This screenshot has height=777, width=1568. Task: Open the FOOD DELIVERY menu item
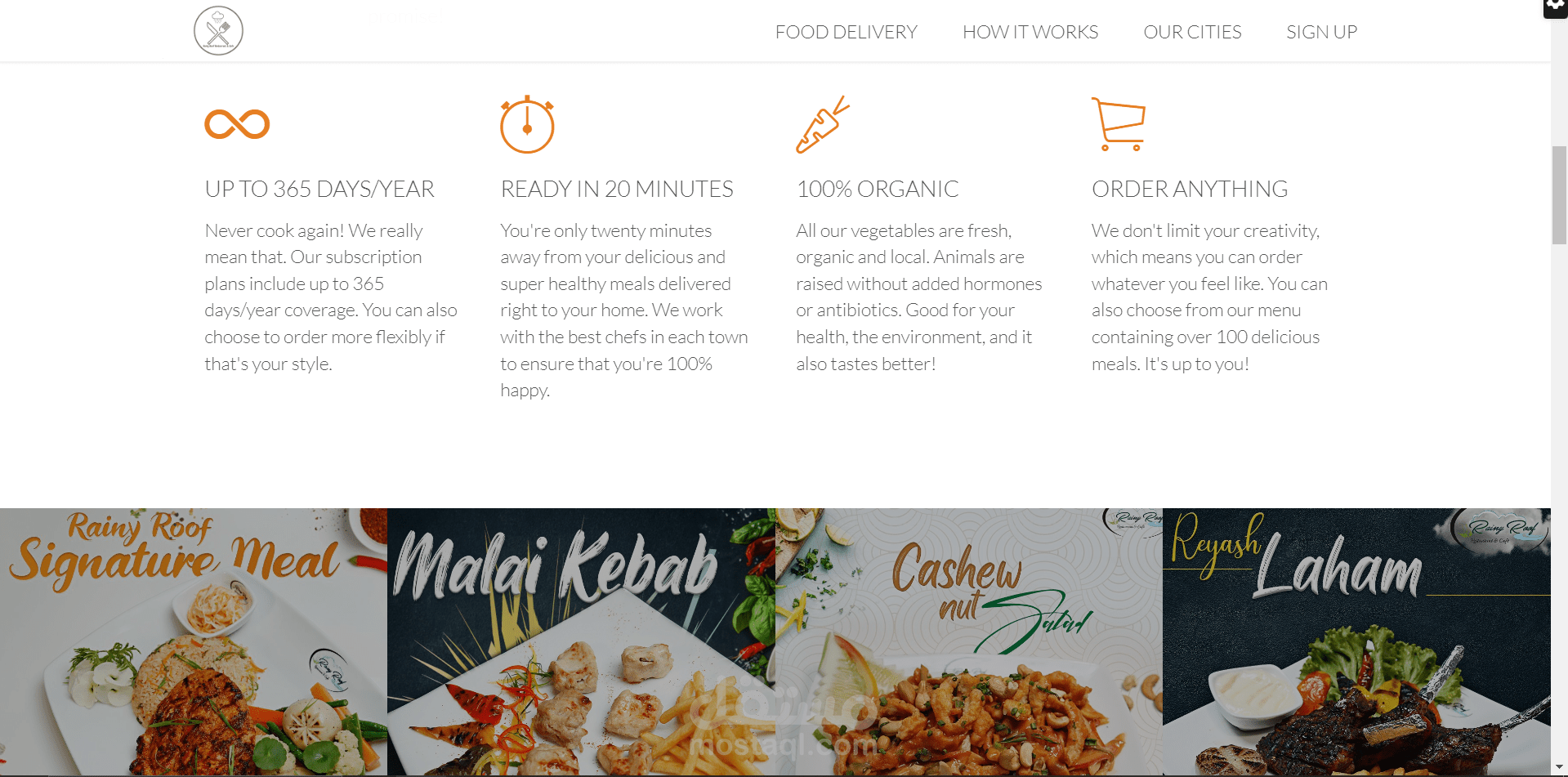(x=846, y=32)
